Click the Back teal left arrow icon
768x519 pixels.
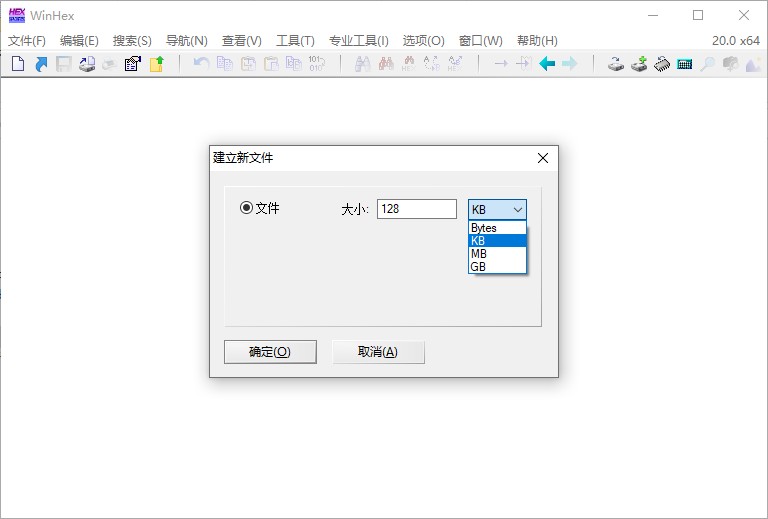point(547,64)
